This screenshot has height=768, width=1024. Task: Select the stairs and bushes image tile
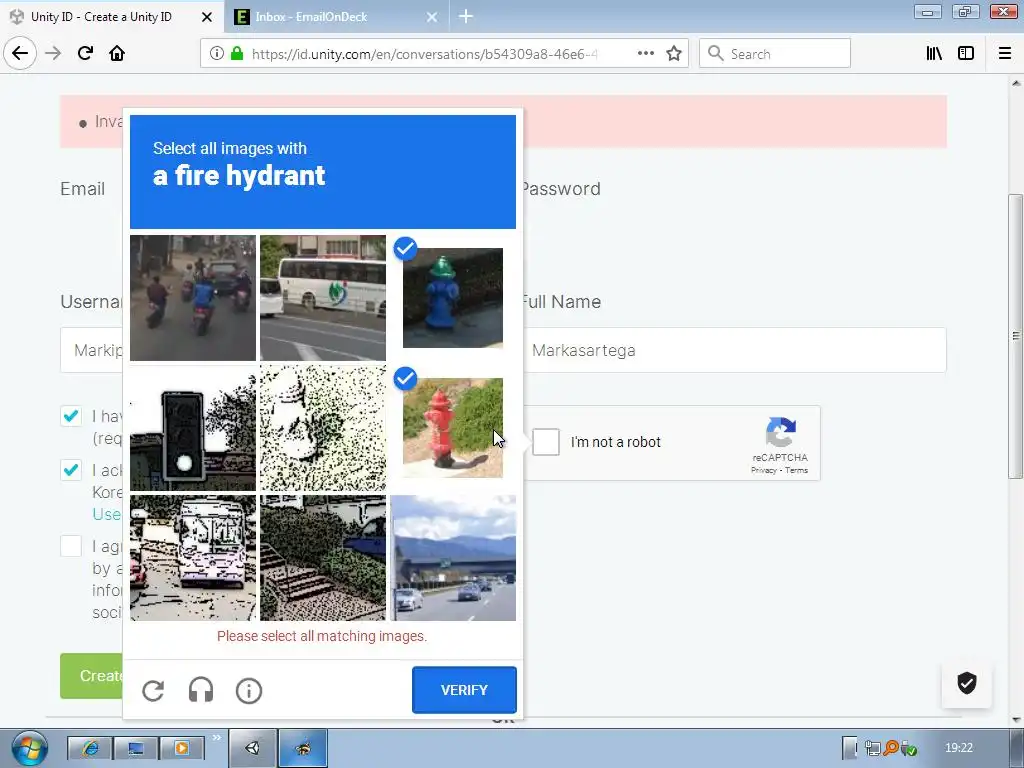click(x=323, y=558)
